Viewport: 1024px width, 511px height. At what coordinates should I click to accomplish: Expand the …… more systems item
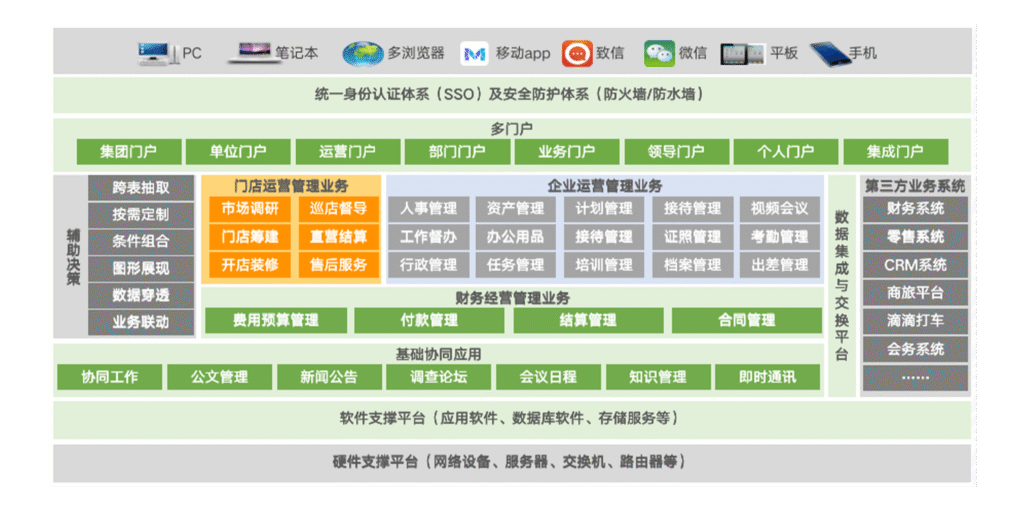914,377
